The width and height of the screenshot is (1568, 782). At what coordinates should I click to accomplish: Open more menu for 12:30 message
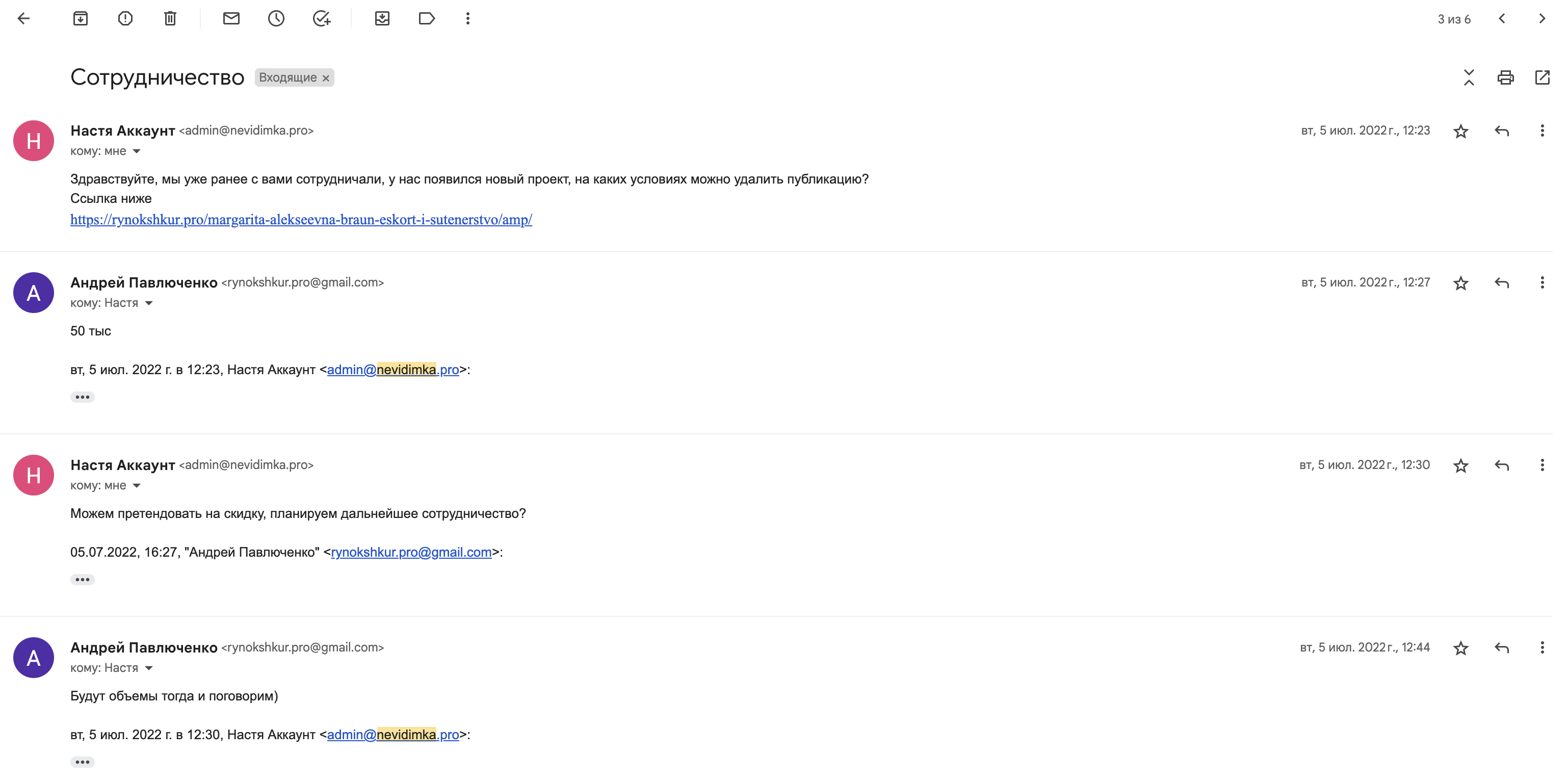pos(1542,465)
